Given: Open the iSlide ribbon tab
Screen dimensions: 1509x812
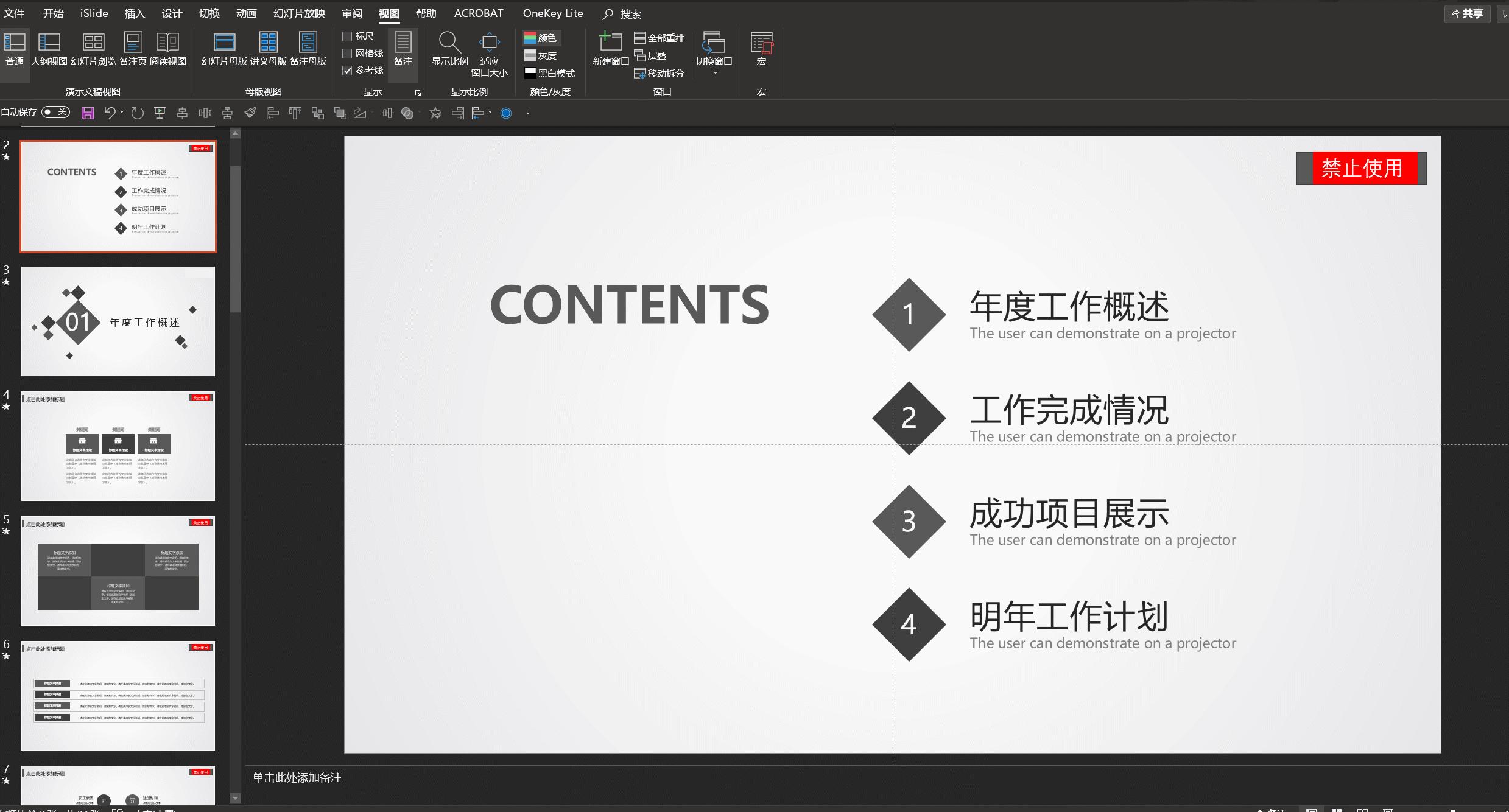Looking at the screenshot, I should 94,13.
